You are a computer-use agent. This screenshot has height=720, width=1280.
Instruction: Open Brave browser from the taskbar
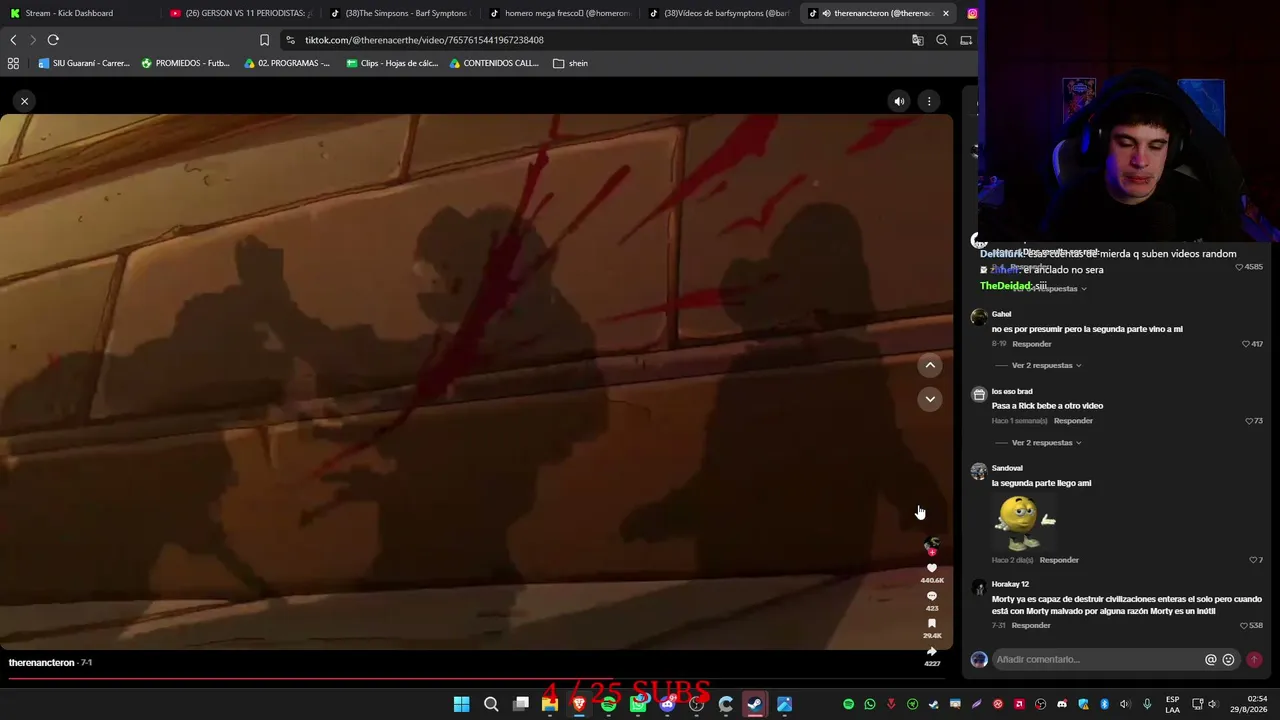(x=579, y=704)
